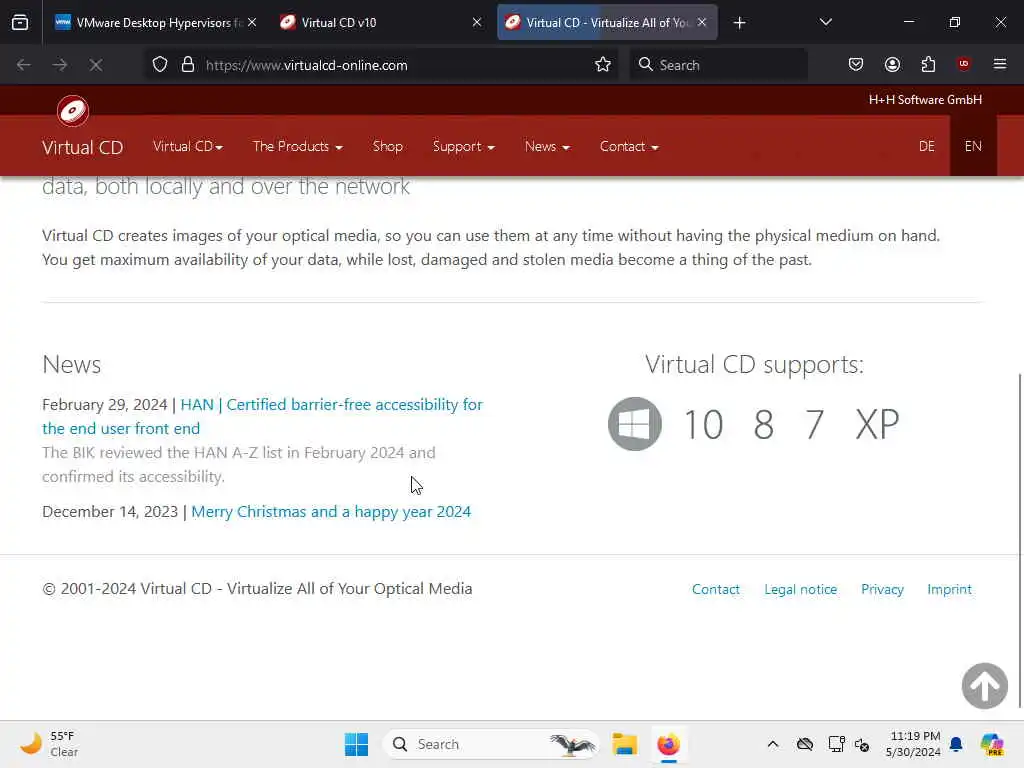Open the Firefox hamburger application menu
Screen dimensions: 1024x768
[999, 64]
